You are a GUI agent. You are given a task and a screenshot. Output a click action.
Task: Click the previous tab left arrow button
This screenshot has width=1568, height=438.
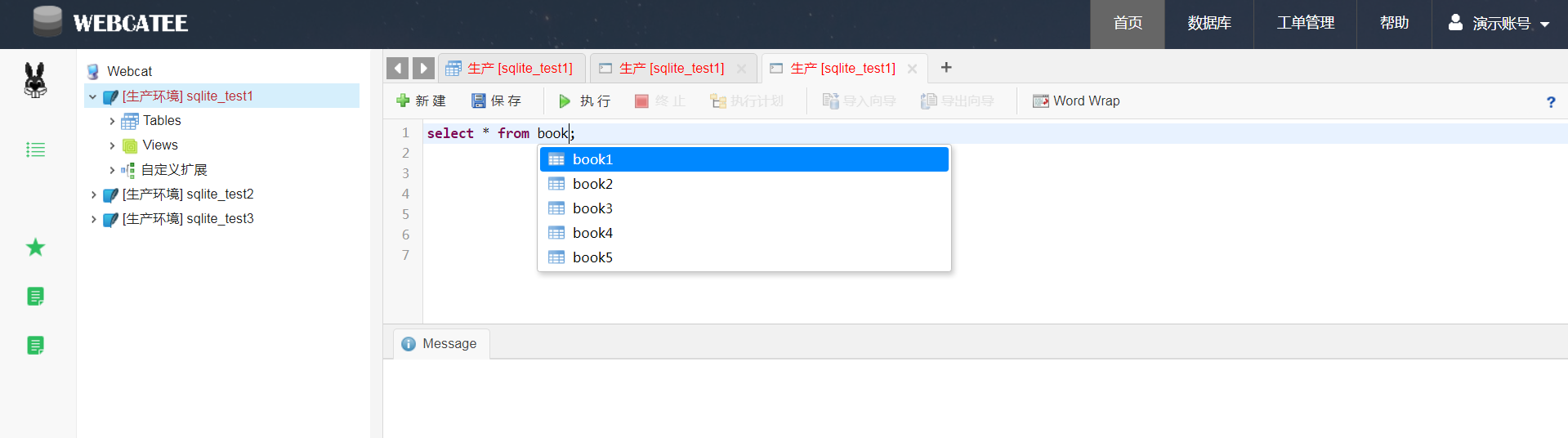(x=397, y=69)
